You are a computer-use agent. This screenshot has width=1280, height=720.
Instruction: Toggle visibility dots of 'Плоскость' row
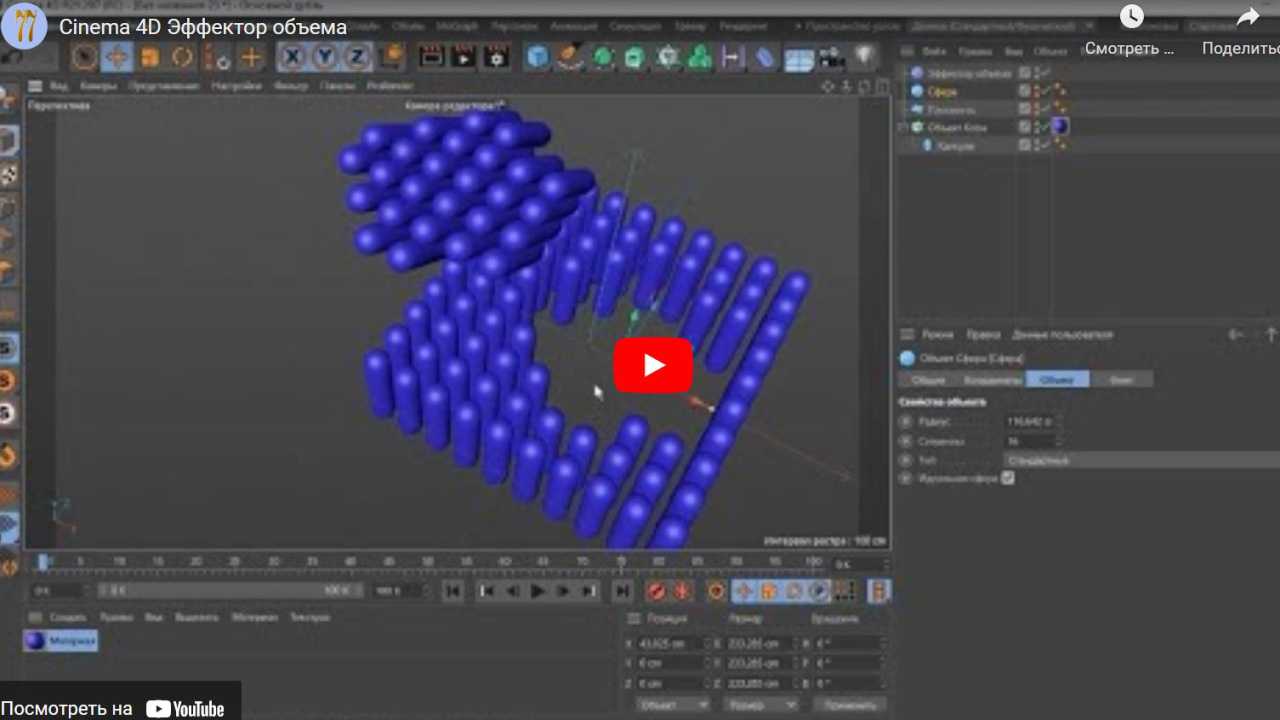coord(1036,109)
